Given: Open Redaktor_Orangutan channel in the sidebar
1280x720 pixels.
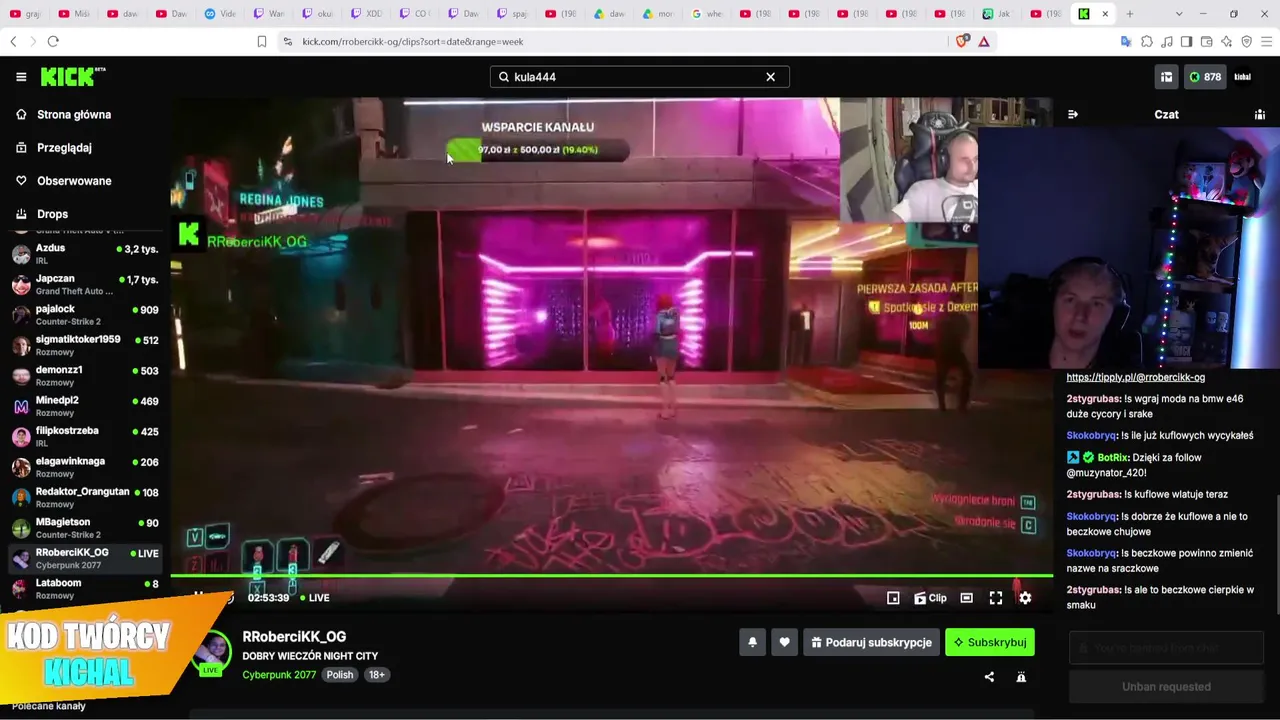Looking at the screenshot, I should [85, 498].
